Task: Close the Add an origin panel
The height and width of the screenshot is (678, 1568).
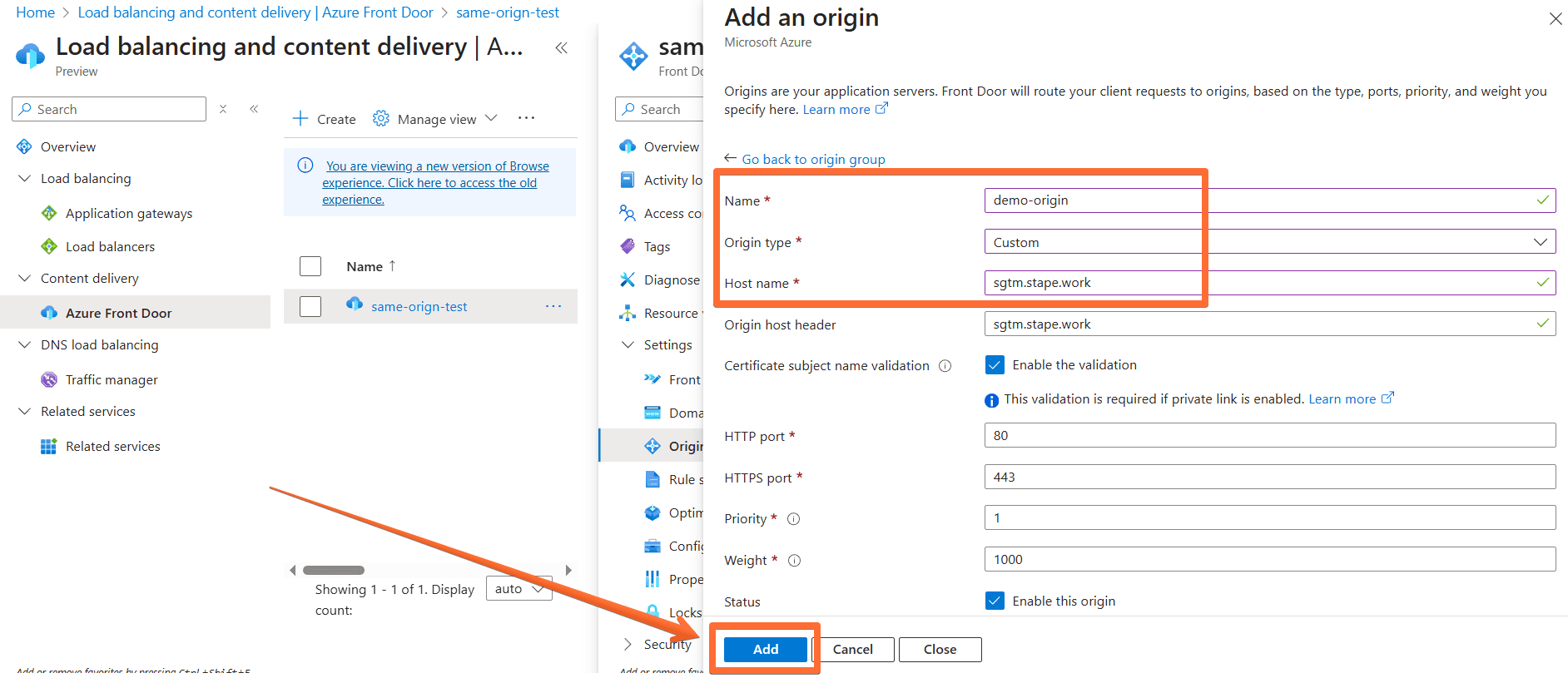Action: coord(1555,18)
